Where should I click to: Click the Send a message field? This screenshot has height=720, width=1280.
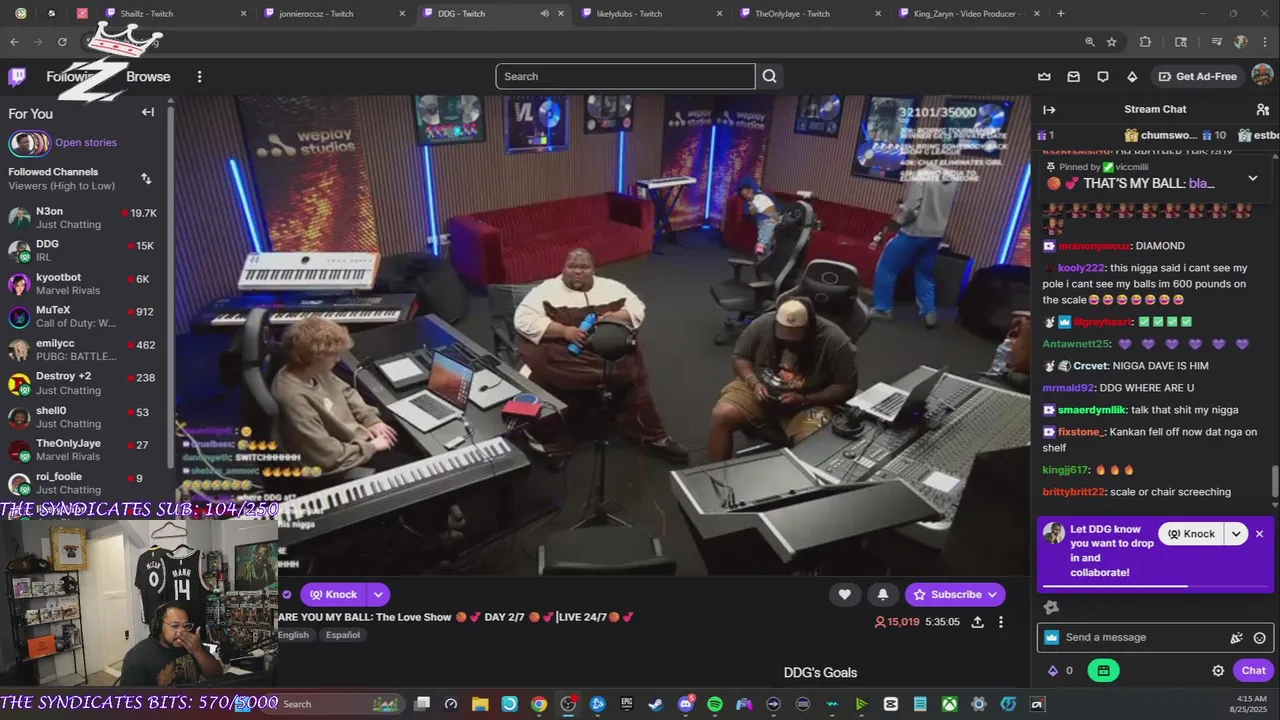[1140, 638]
